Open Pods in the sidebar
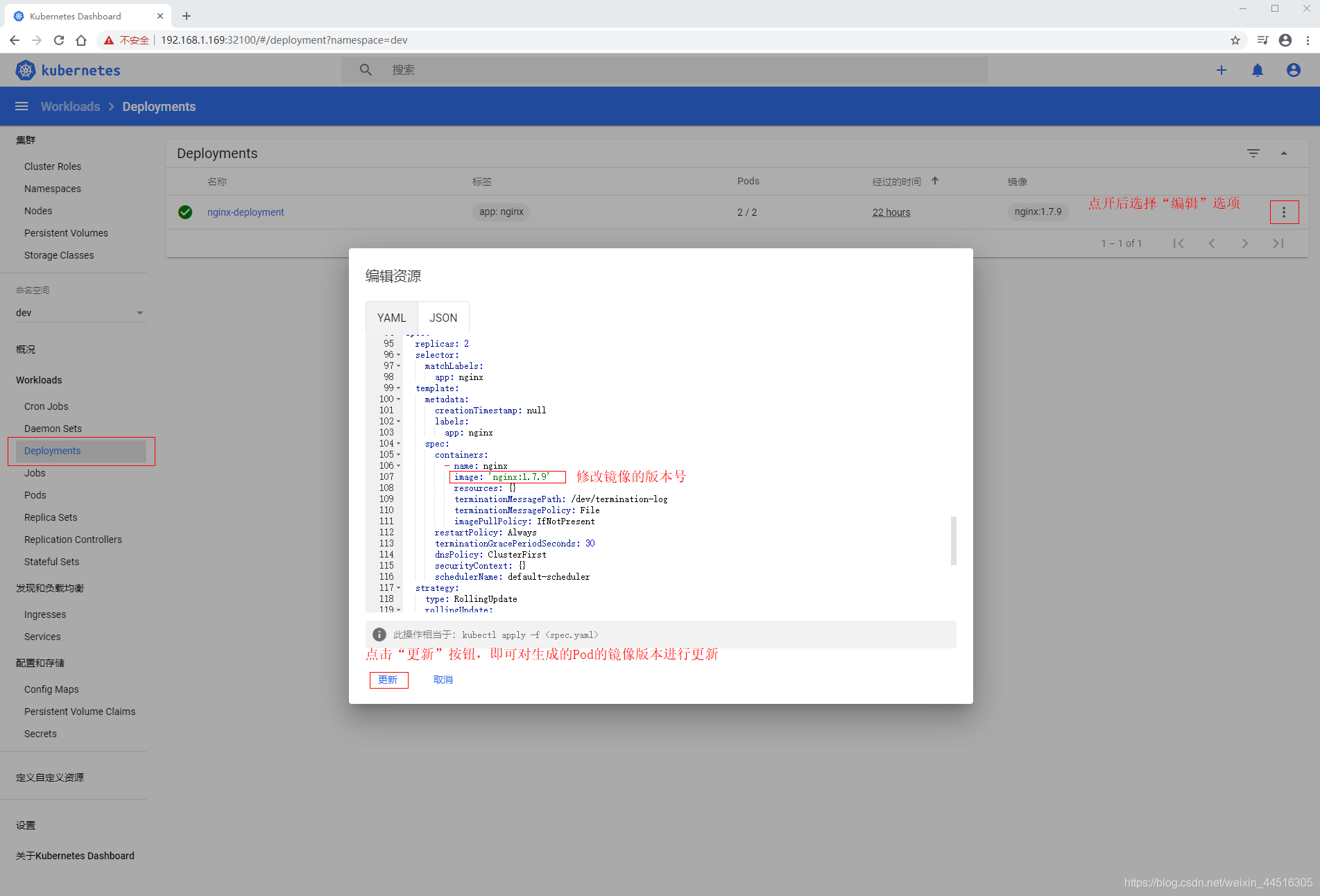This screenshot has width=1320, height=896. [x=35, y=495]
